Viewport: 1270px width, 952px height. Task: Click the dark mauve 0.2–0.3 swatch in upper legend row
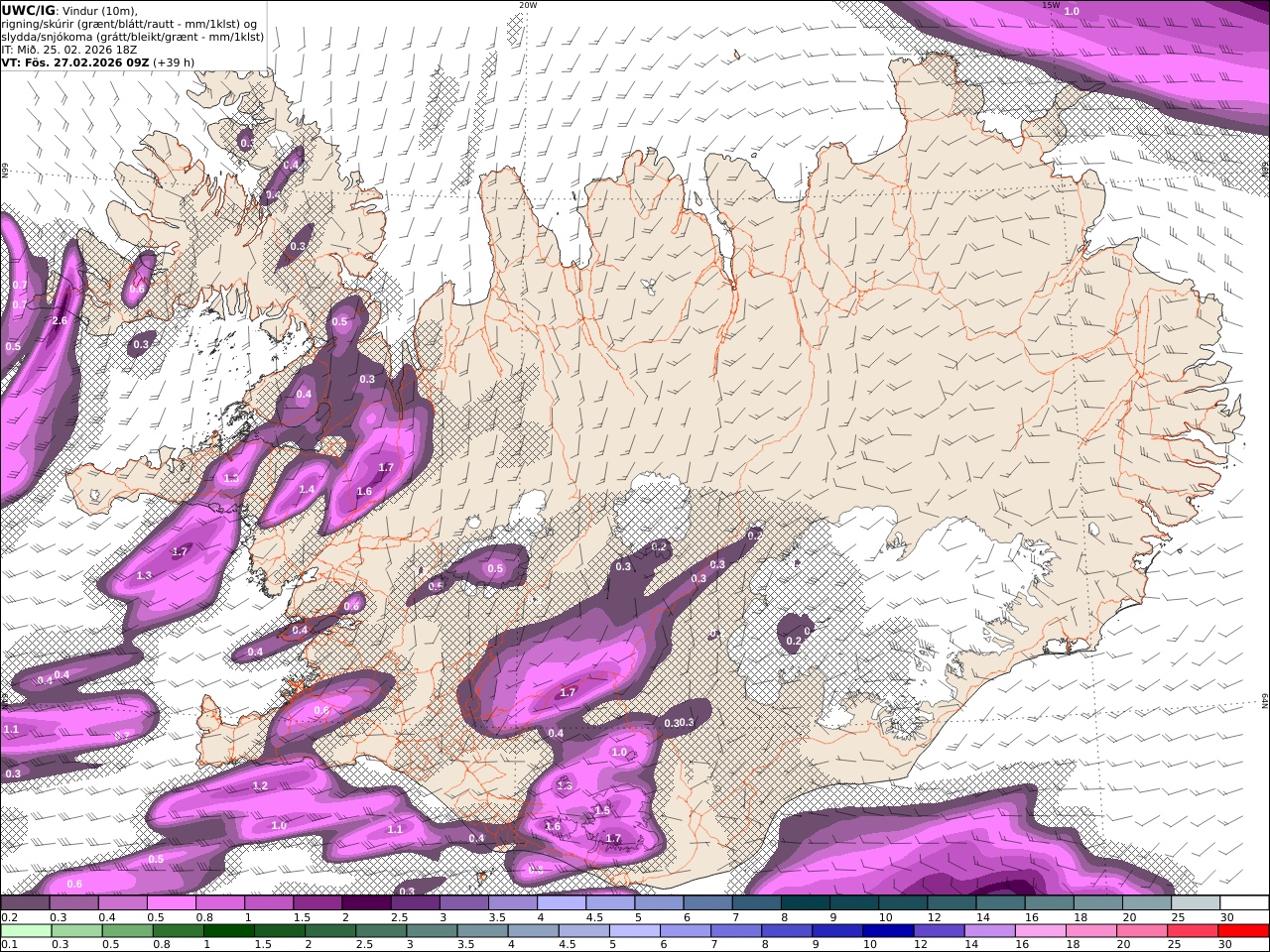click(x=26, y=903)
